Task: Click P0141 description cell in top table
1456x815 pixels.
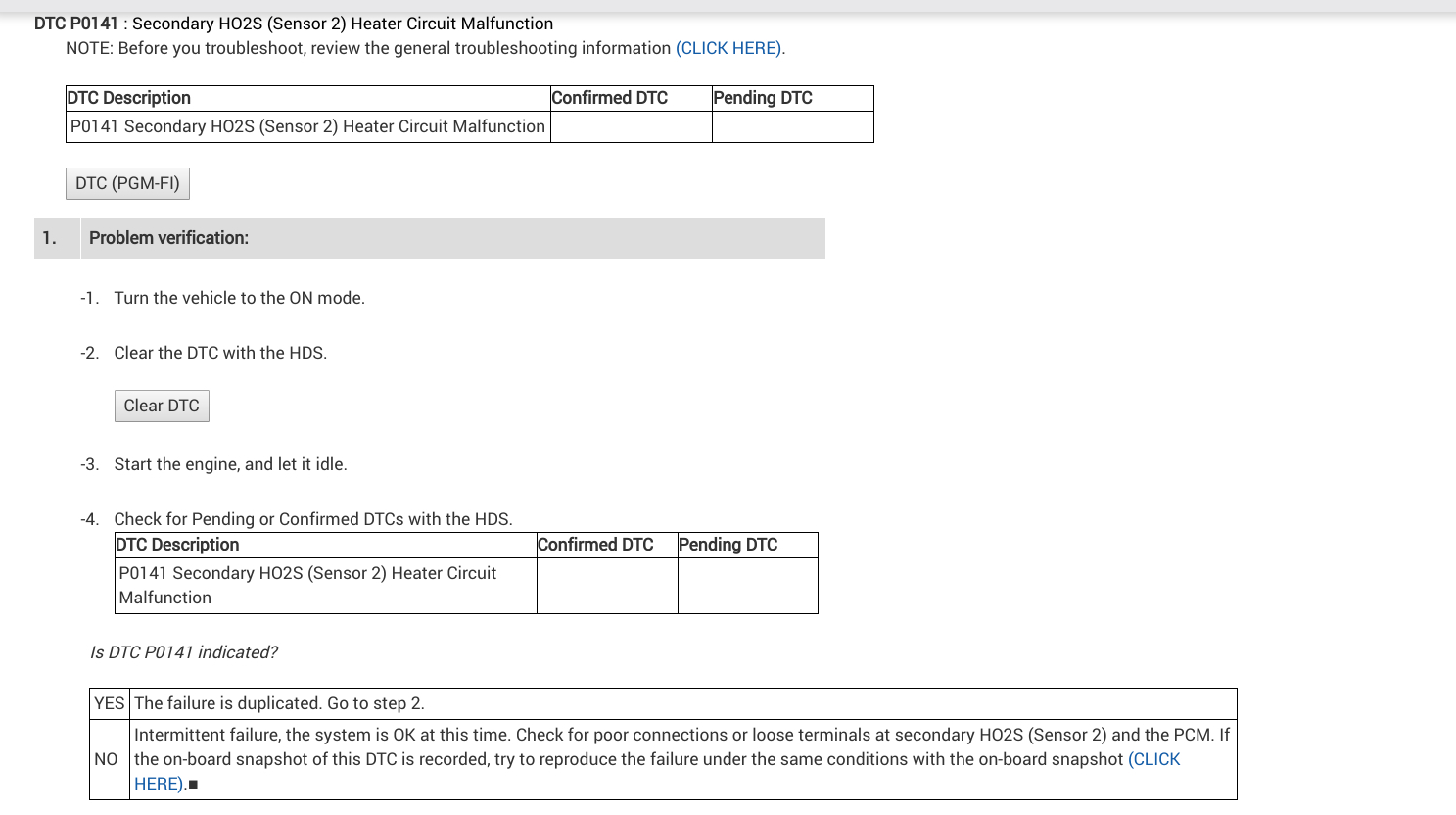Action: click(x=307, y=126)
